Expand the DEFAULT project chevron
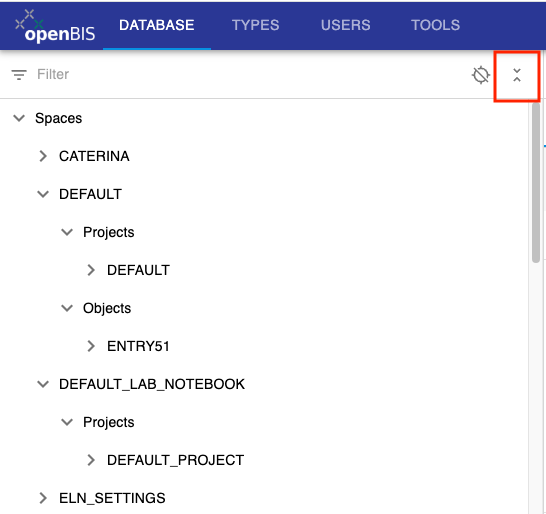The width and height of the screenshot is (546, 514). point(91,270)
